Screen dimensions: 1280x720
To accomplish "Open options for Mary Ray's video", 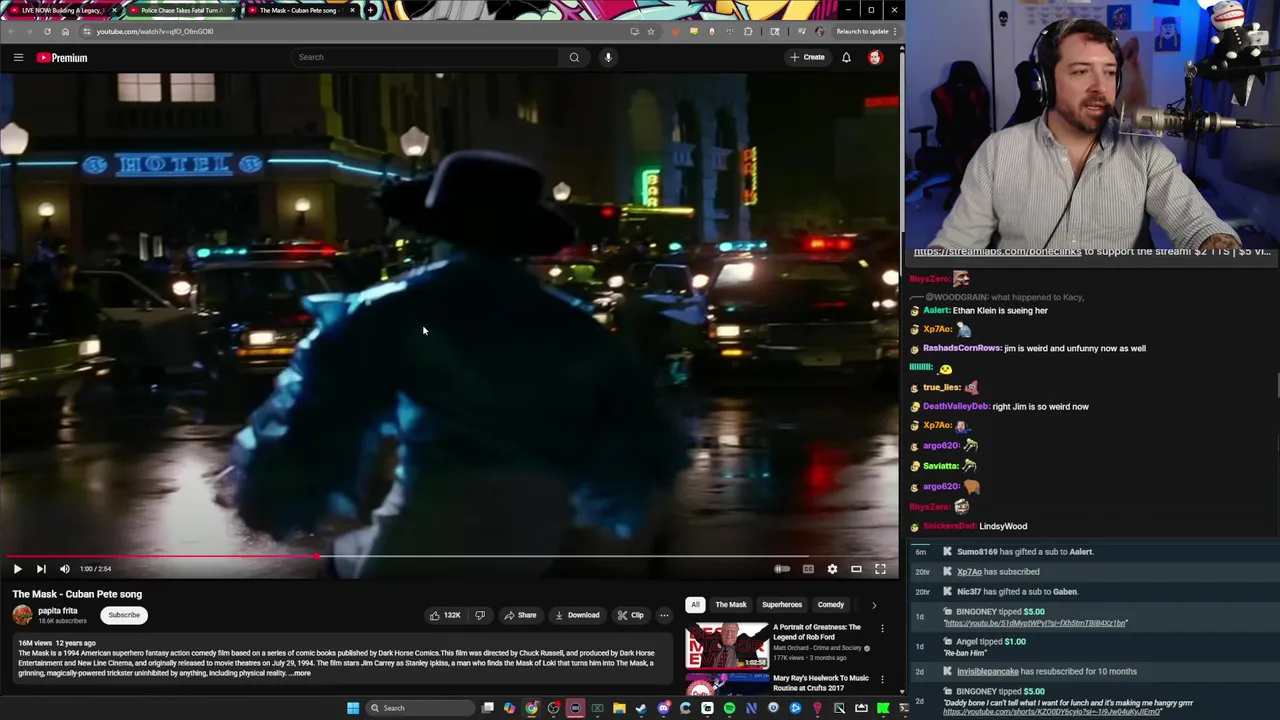I will pos(882,680).
